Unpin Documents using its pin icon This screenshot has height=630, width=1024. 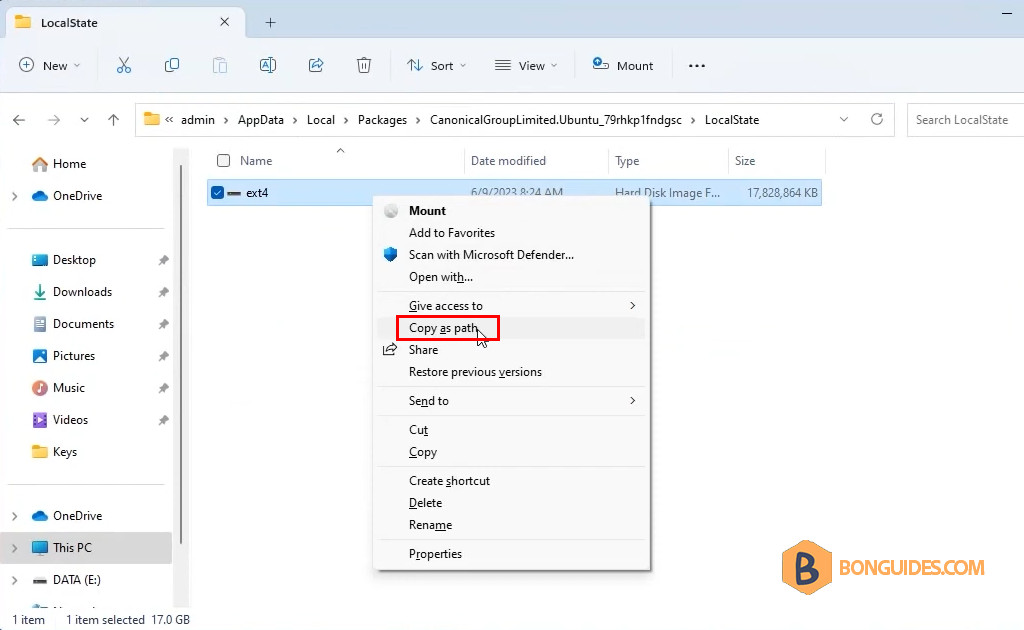pos(163,324)
